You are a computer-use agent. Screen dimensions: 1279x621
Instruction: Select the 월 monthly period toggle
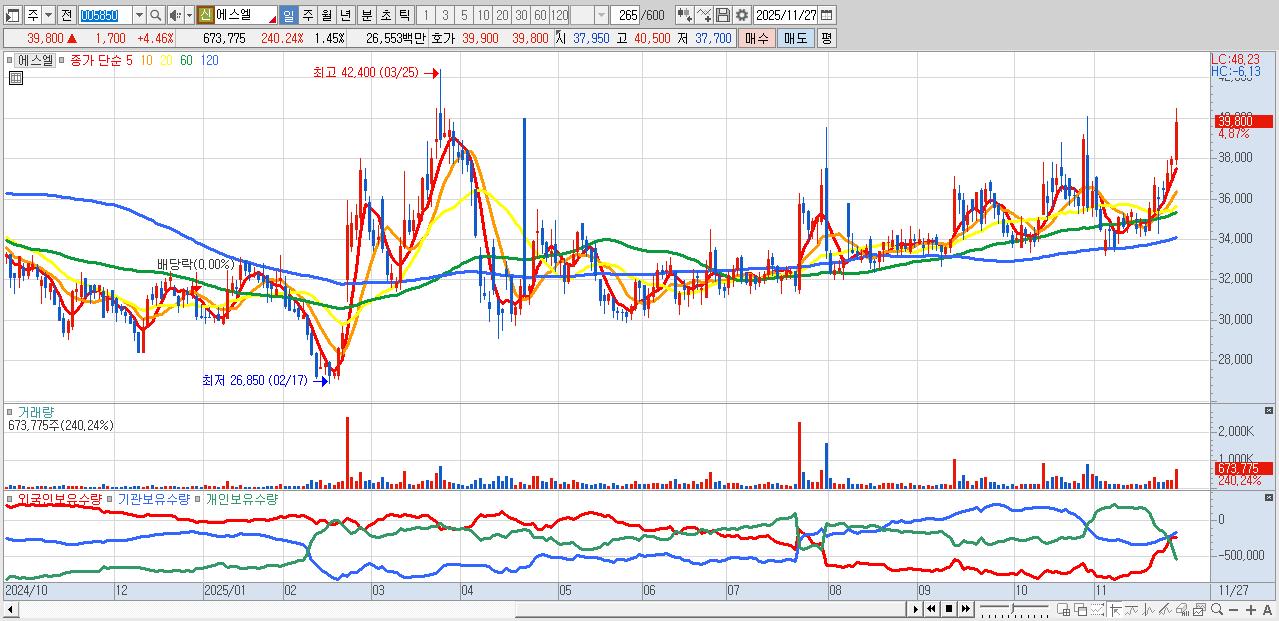tap(326, 15)
